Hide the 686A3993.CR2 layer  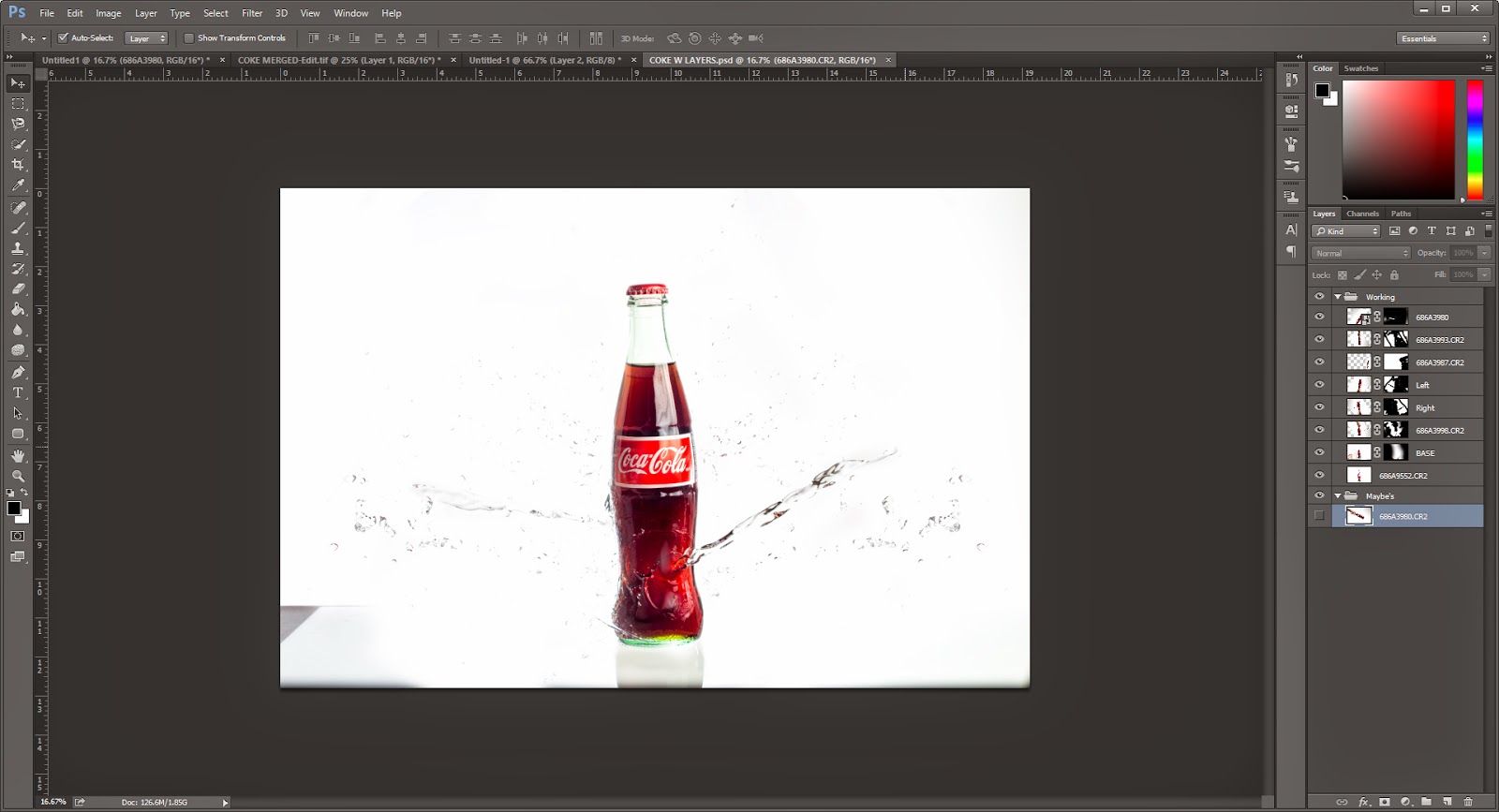(x=1319, y=339)
